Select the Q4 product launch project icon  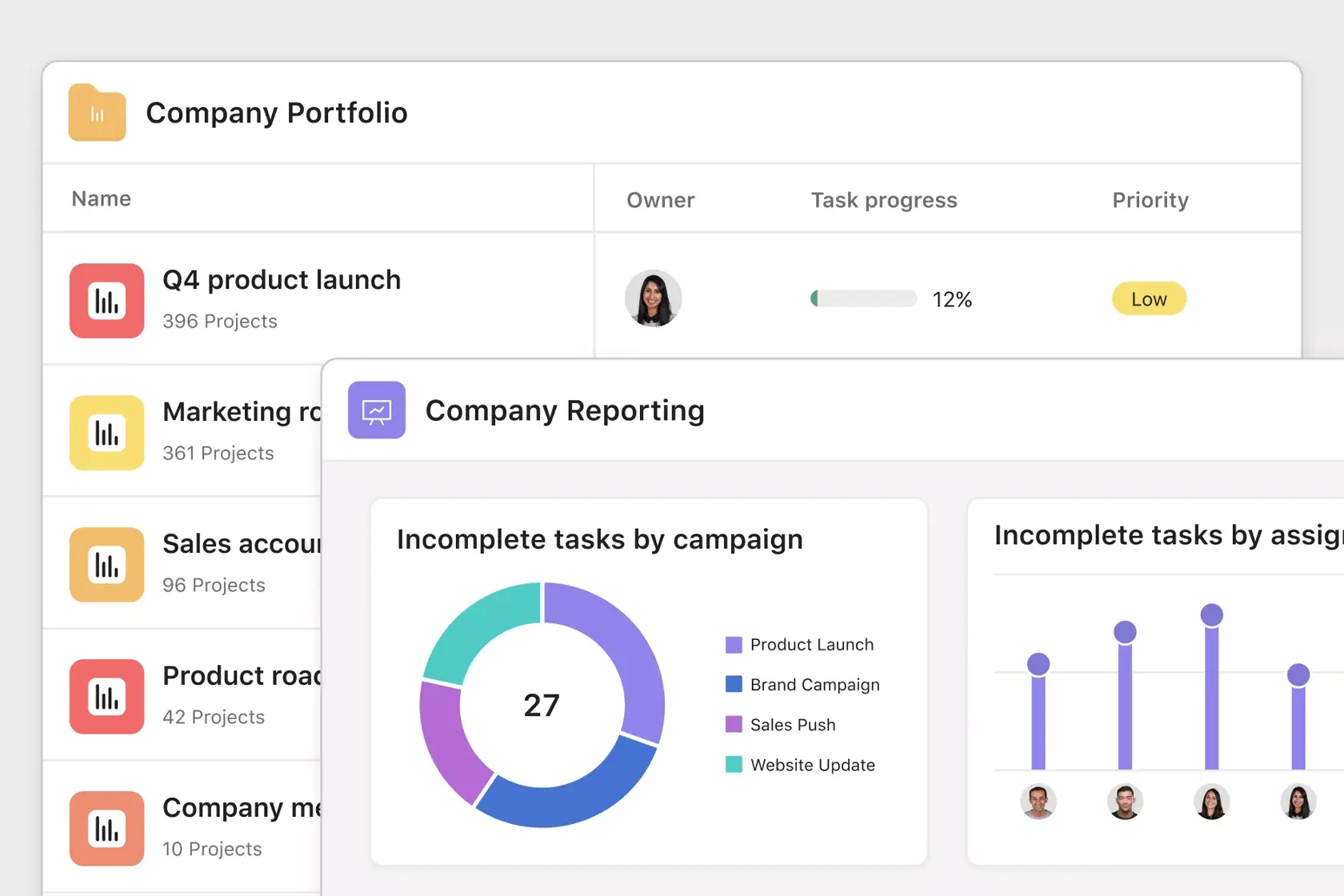pos(106,301)
